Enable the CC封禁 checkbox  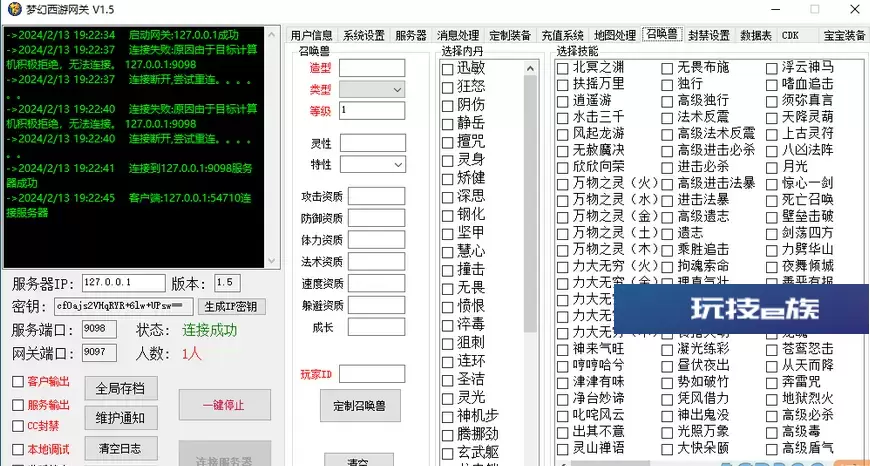point(18,426)
